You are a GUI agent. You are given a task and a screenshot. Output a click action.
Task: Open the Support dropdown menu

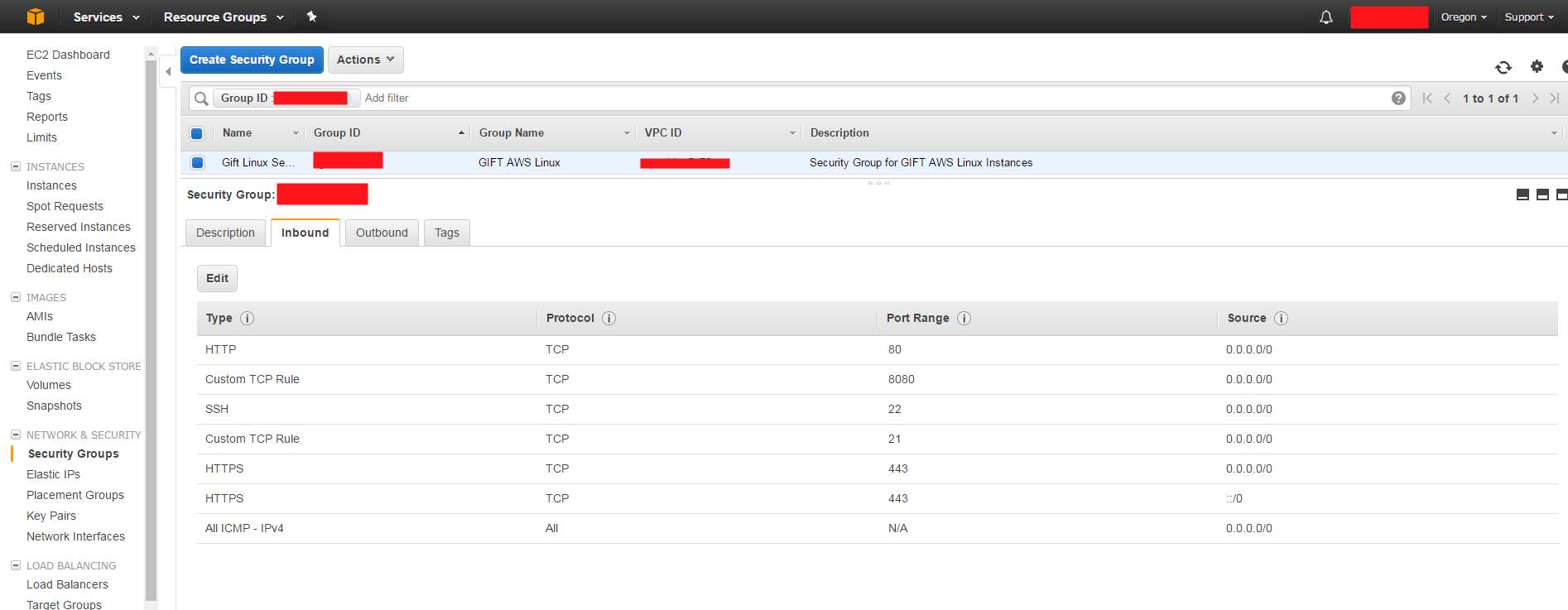(x=1529, y=17)
